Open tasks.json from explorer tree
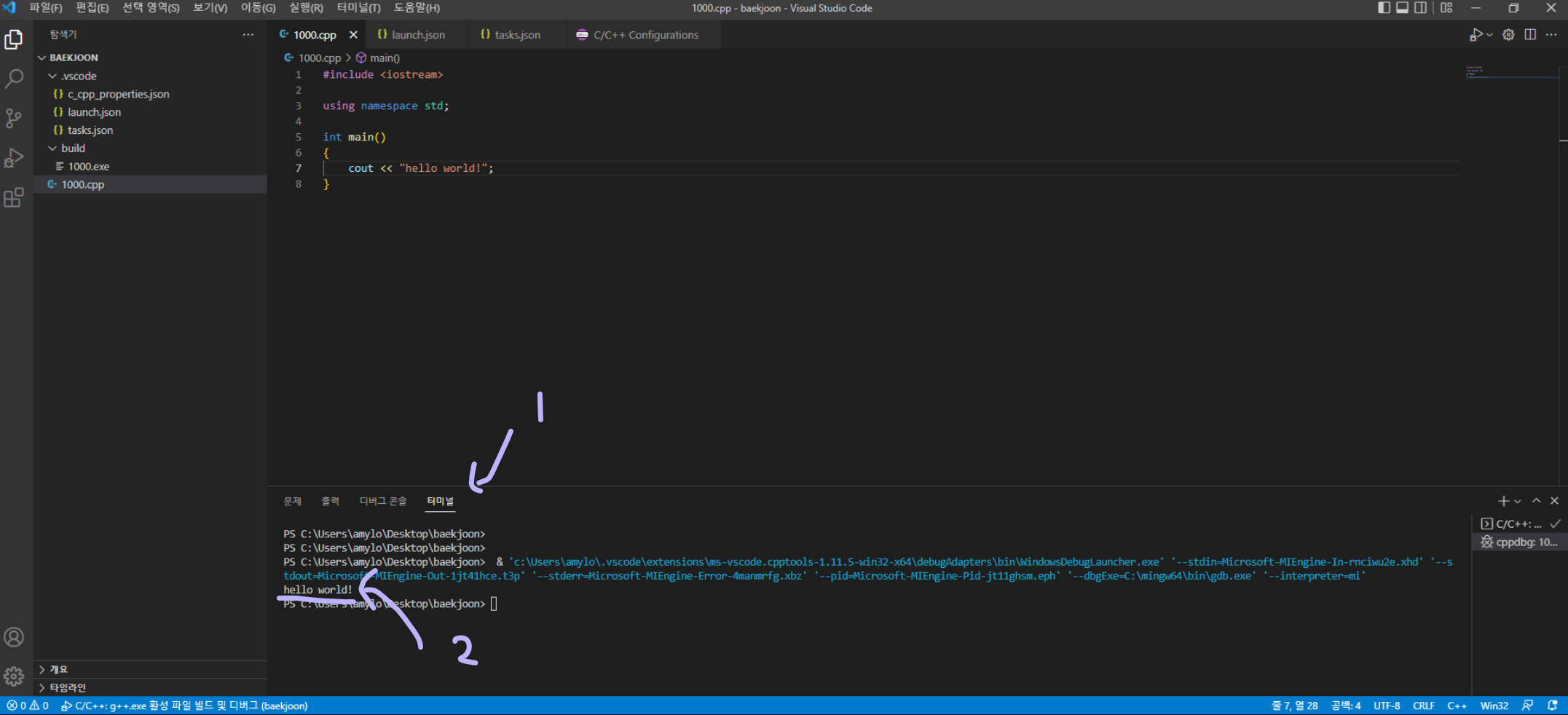Image resolution: width=1568 pixels, height=715 pixels. point(150,130)
